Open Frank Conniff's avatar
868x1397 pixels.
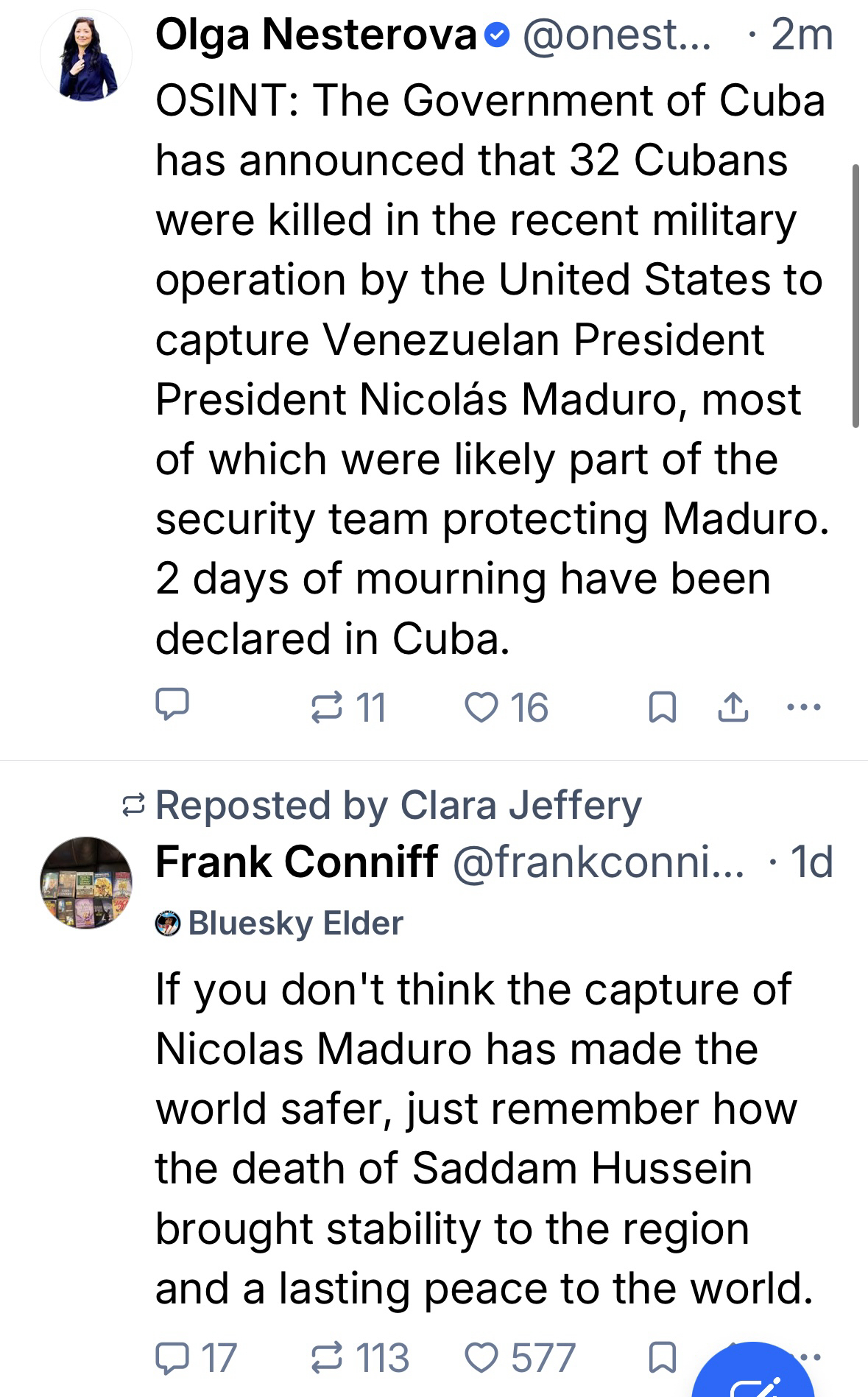click(87, 882)
